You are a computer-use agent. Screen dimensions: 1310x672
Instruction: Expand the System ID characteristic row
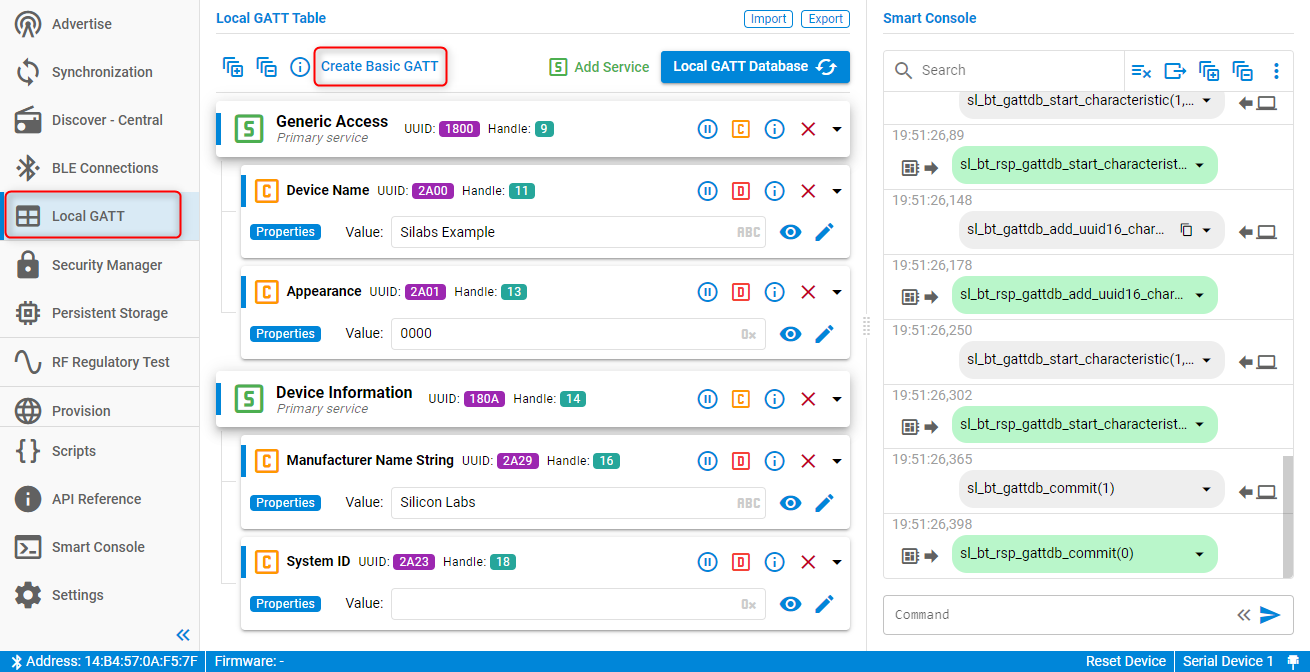point(836,561)
